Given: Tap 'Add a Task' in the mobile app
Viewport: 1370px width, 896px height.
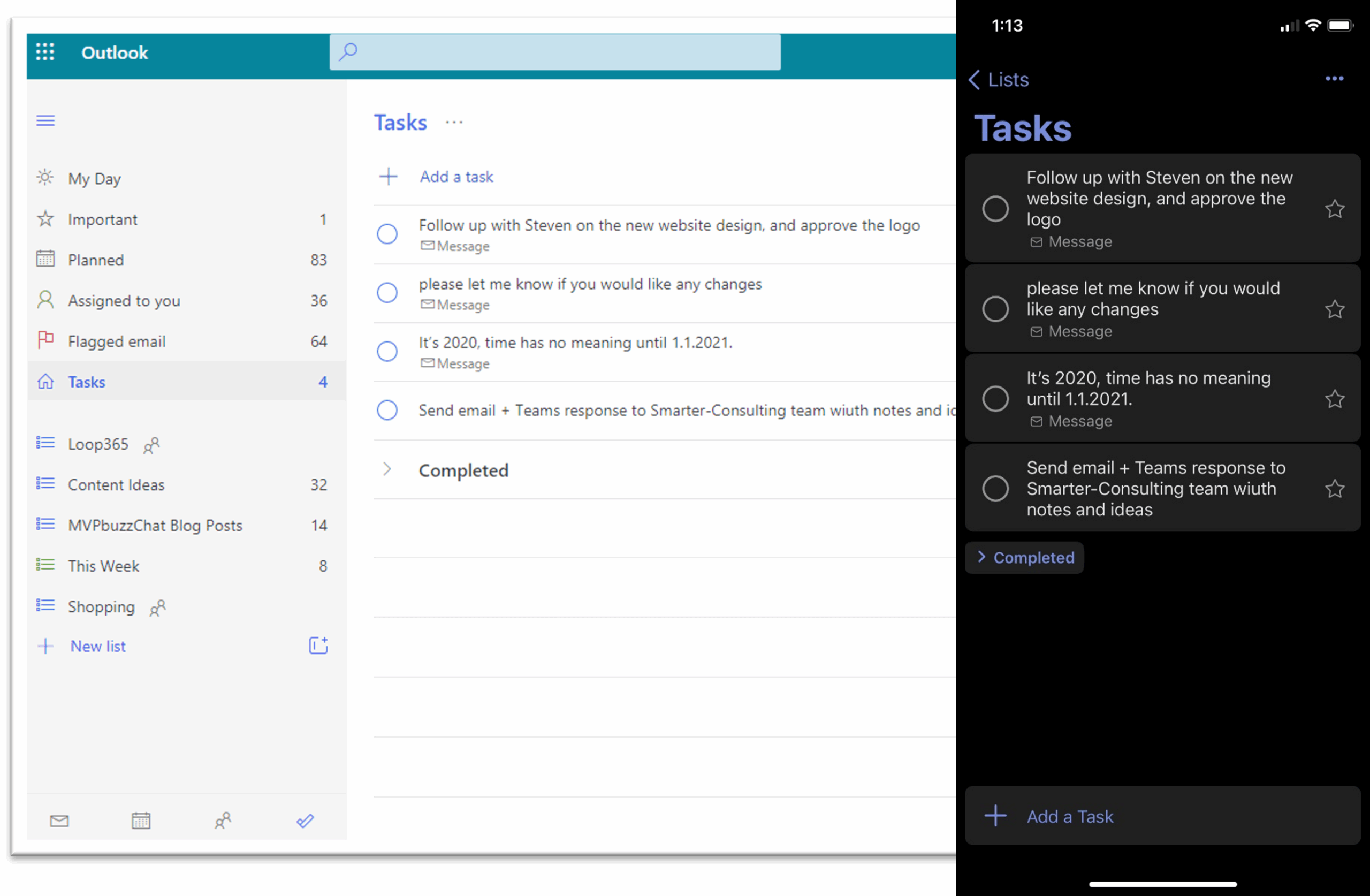Looking at the screenshot, I should coord(1070,816).
